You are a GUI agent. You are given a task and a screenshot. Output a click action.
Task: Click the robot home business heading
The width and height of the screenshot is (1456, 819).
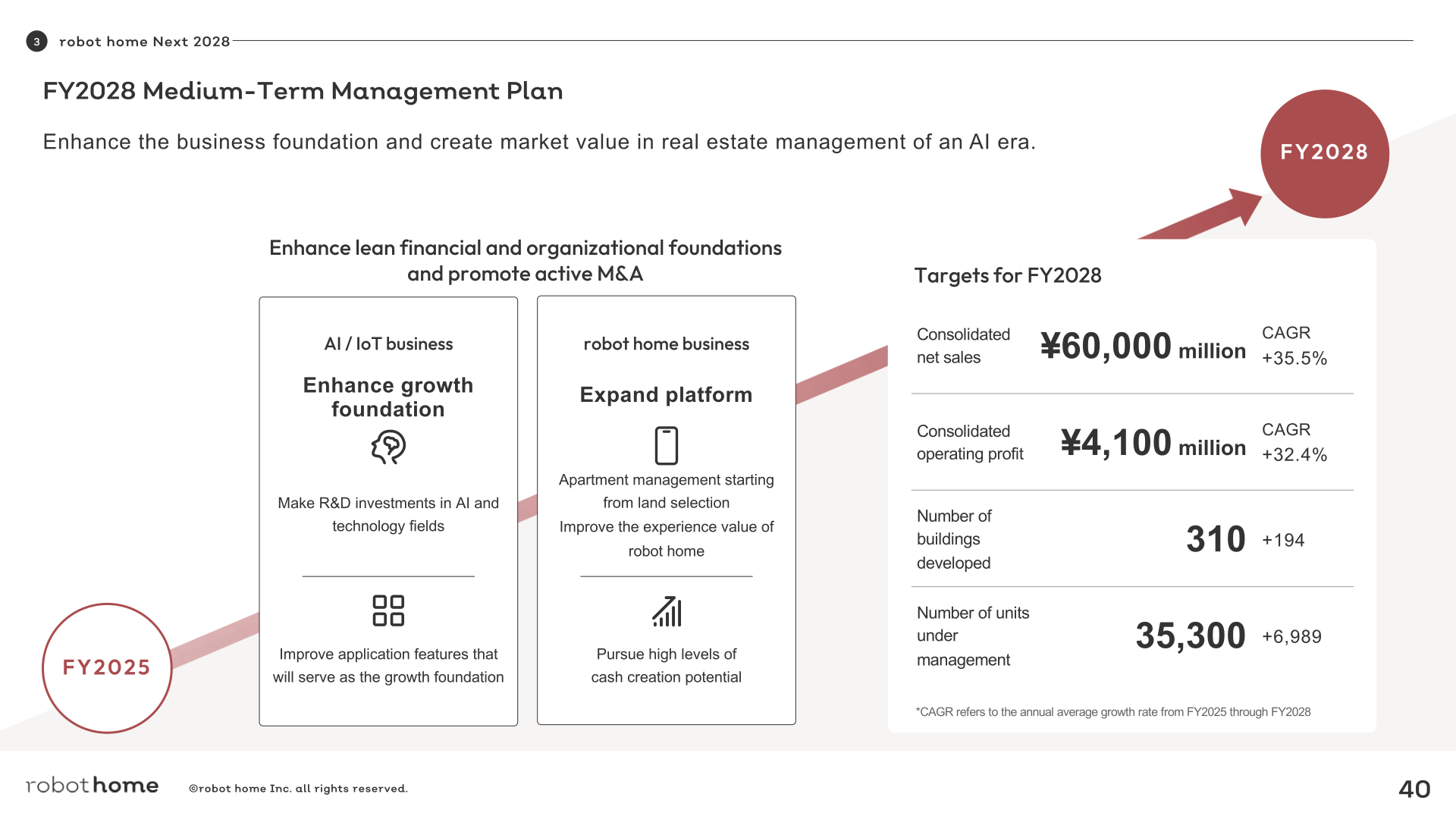[666, 344]
